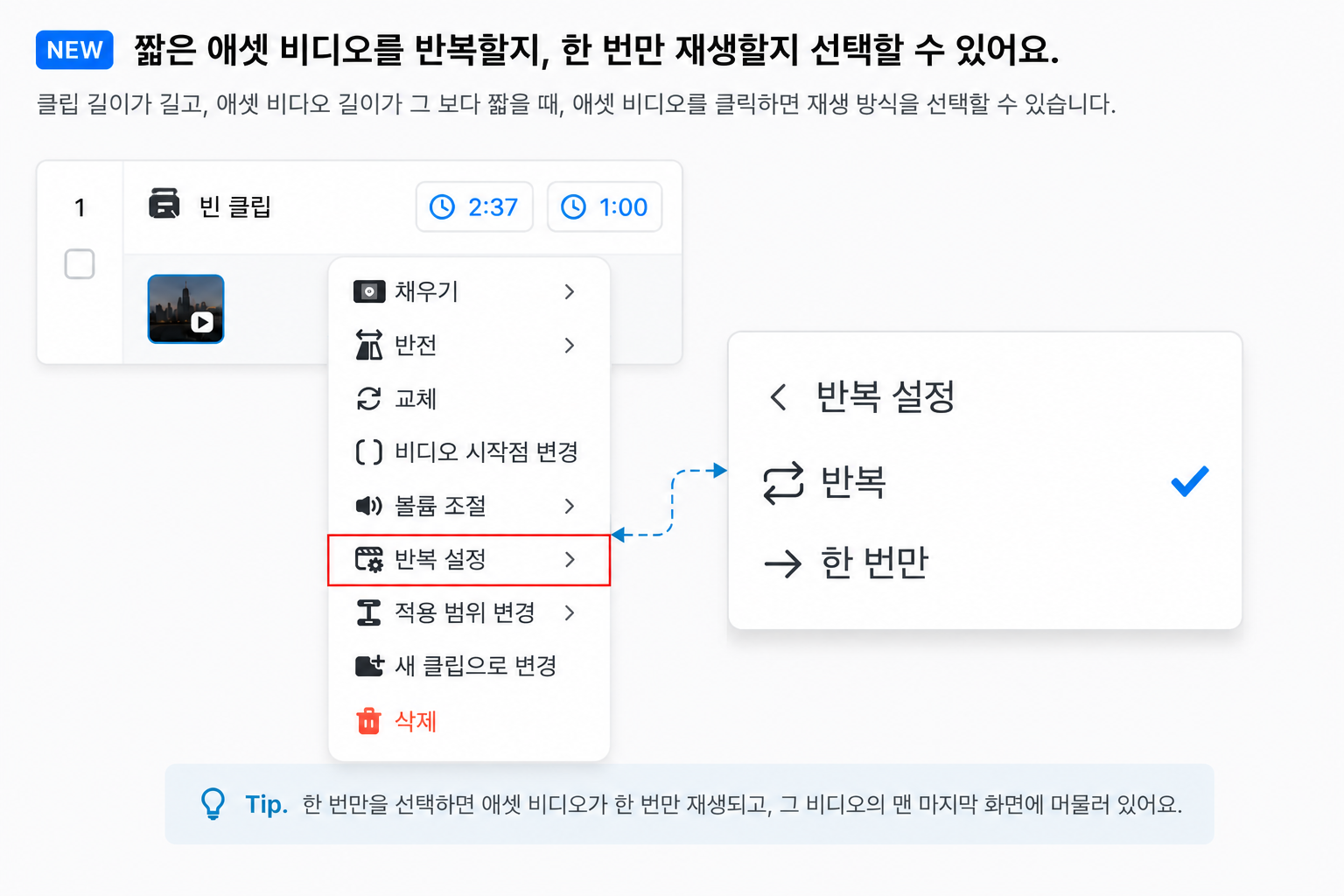This screenshot has width=1344, height=896.
Task: Expand the 적용 범위 변경 submenu chevron
Action: pyautogui.click(x=570, y=612)
